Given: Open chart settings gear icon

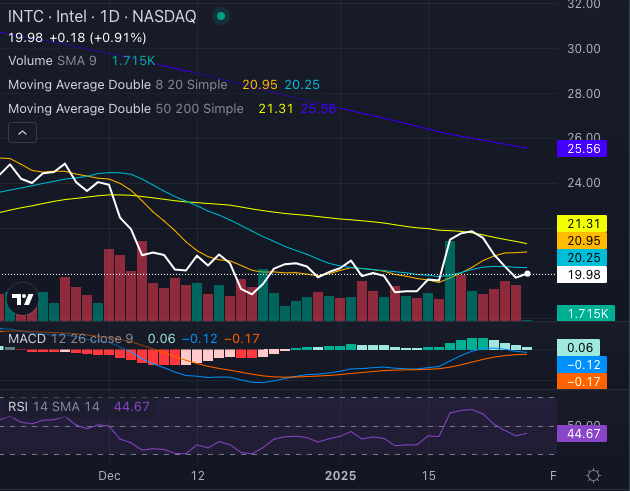Looking at the screenshot, I should (x=593, y=475).
